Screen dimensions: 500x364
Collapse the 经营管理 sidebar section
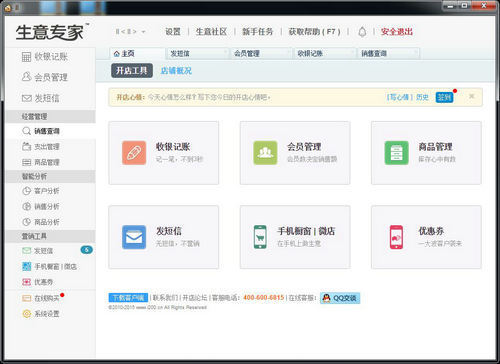50,116
